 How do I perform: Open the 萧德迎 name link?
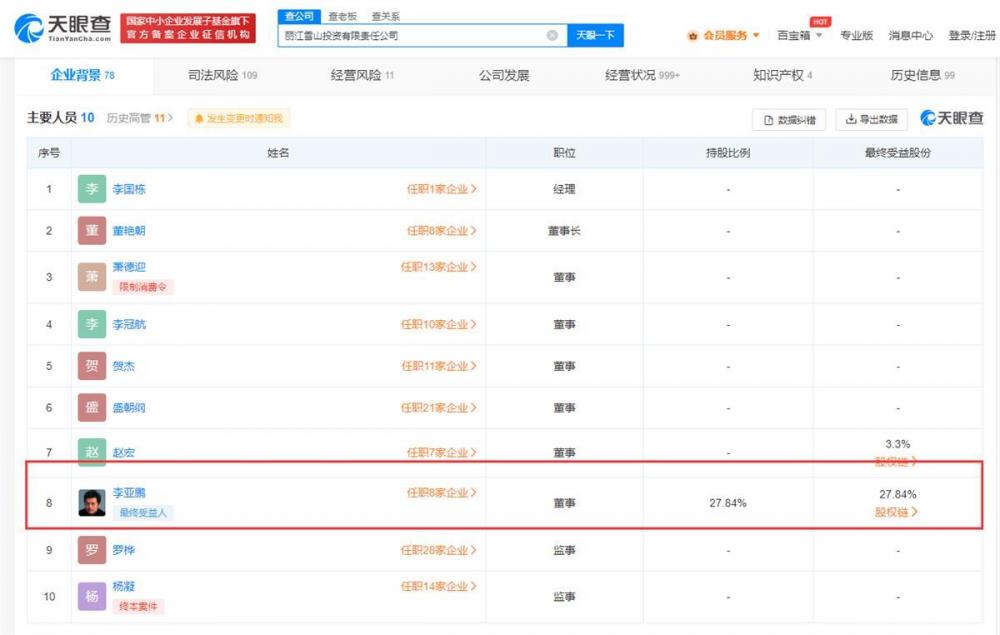click(129, 267)
